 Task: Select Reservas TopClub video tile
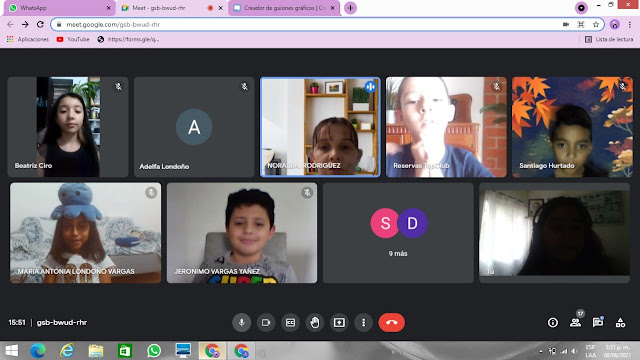446,127
